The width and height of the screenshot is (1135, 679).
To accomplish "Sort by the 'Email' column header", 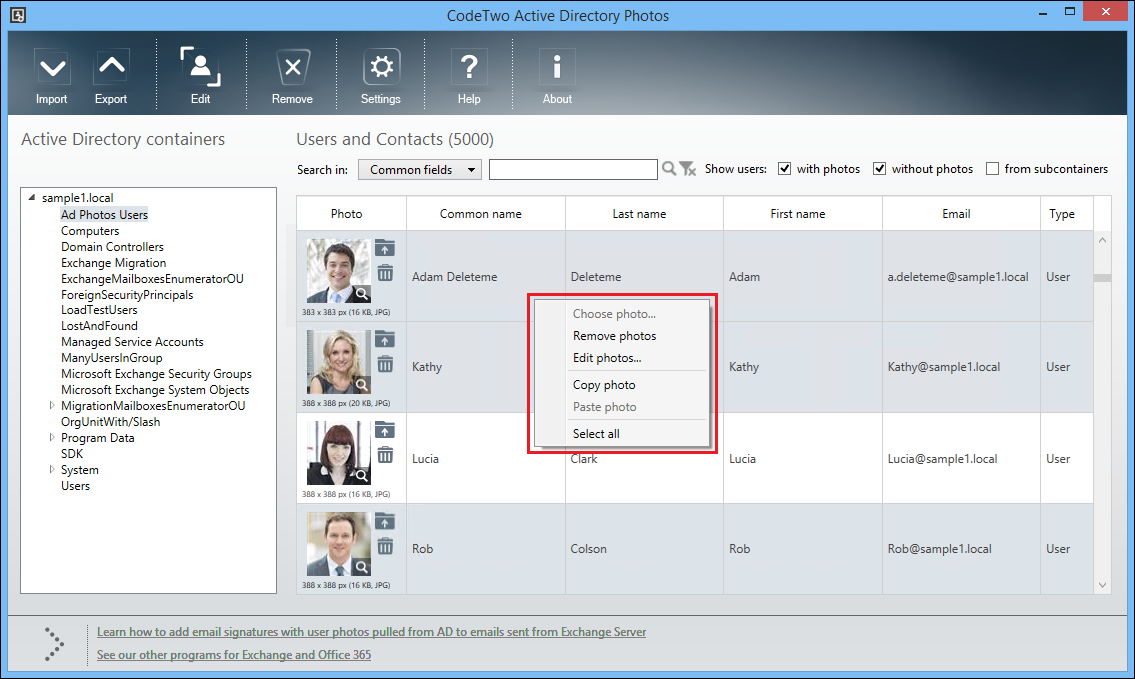I will (961, 214).
